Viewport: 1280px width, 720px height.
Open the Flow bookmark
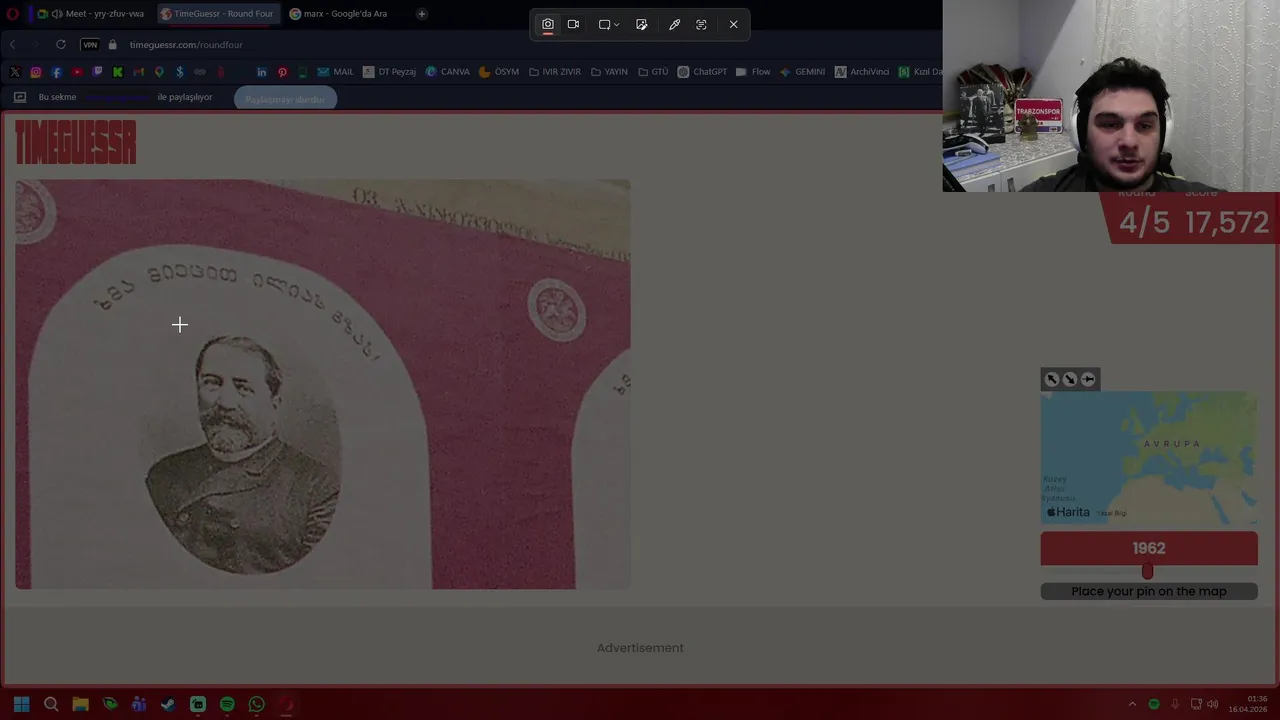click(x=753, y=72)
